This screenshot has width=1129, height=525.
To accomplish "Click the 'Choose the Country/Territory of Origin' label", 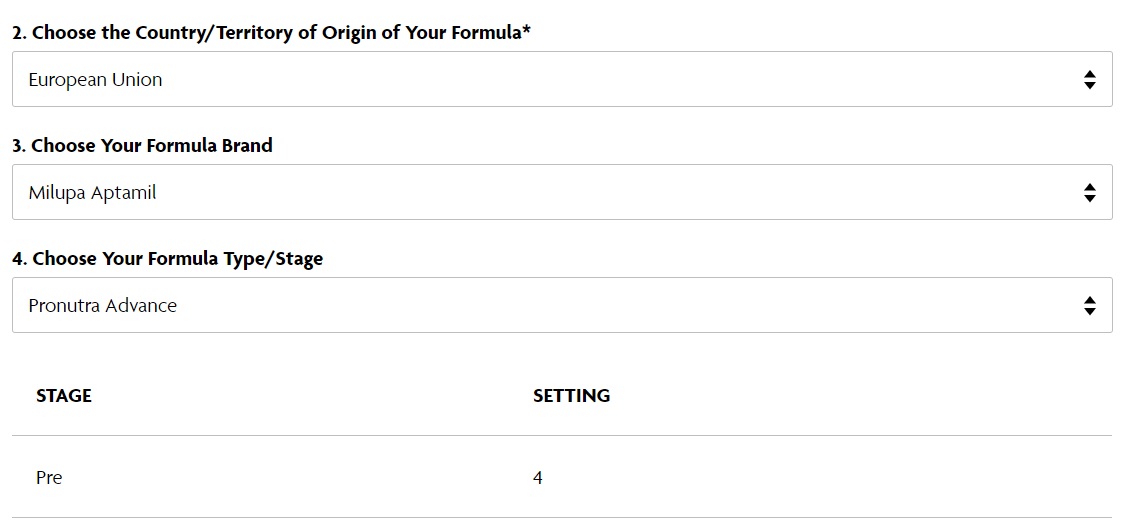I will point(271,33).
